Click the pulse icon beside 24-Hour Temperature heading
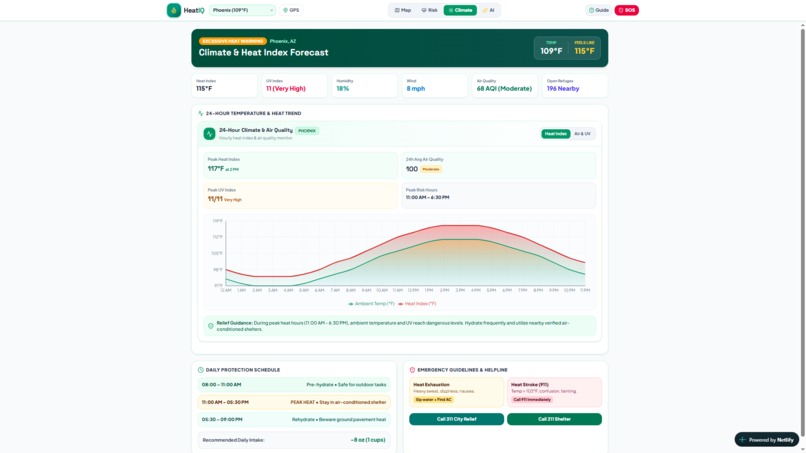The image size is (806, 453). [200, 113]
